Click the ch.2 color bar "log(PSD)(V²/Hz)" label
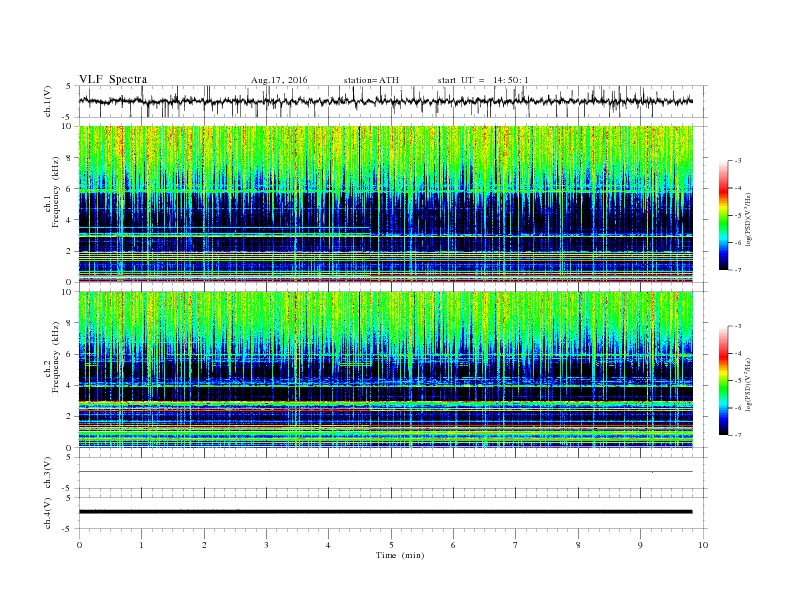792x612 pixels. [748, 384]
